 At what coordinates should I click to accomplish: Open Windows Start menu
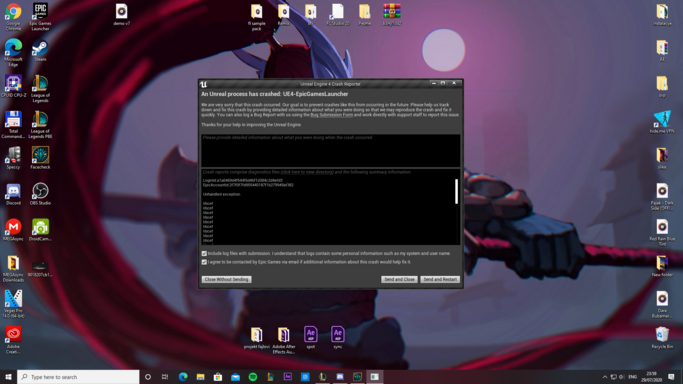(x=8, y=377)
